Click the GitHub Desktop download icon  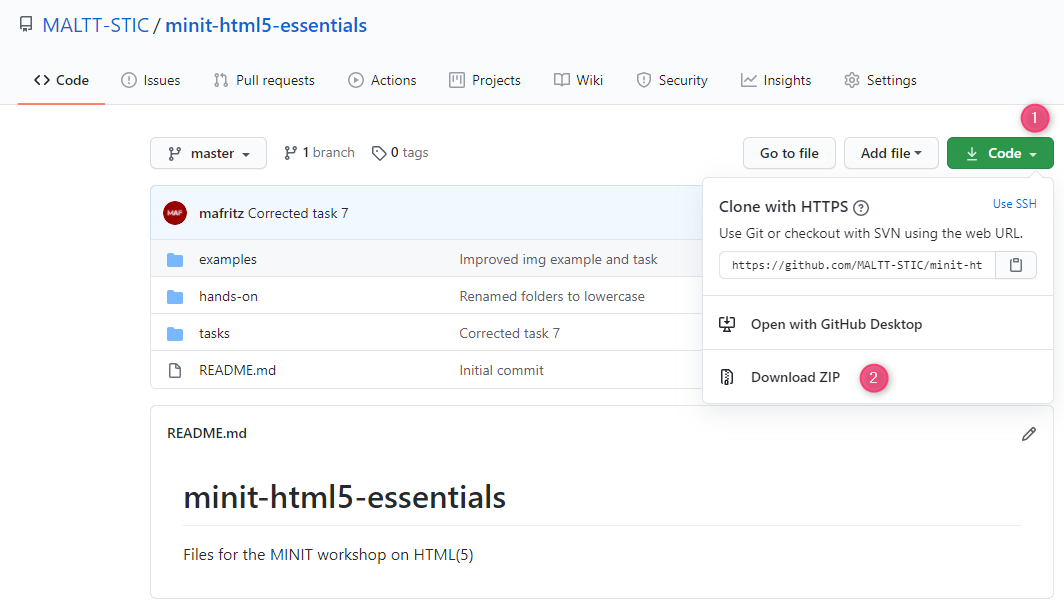(x=727, y=324)
